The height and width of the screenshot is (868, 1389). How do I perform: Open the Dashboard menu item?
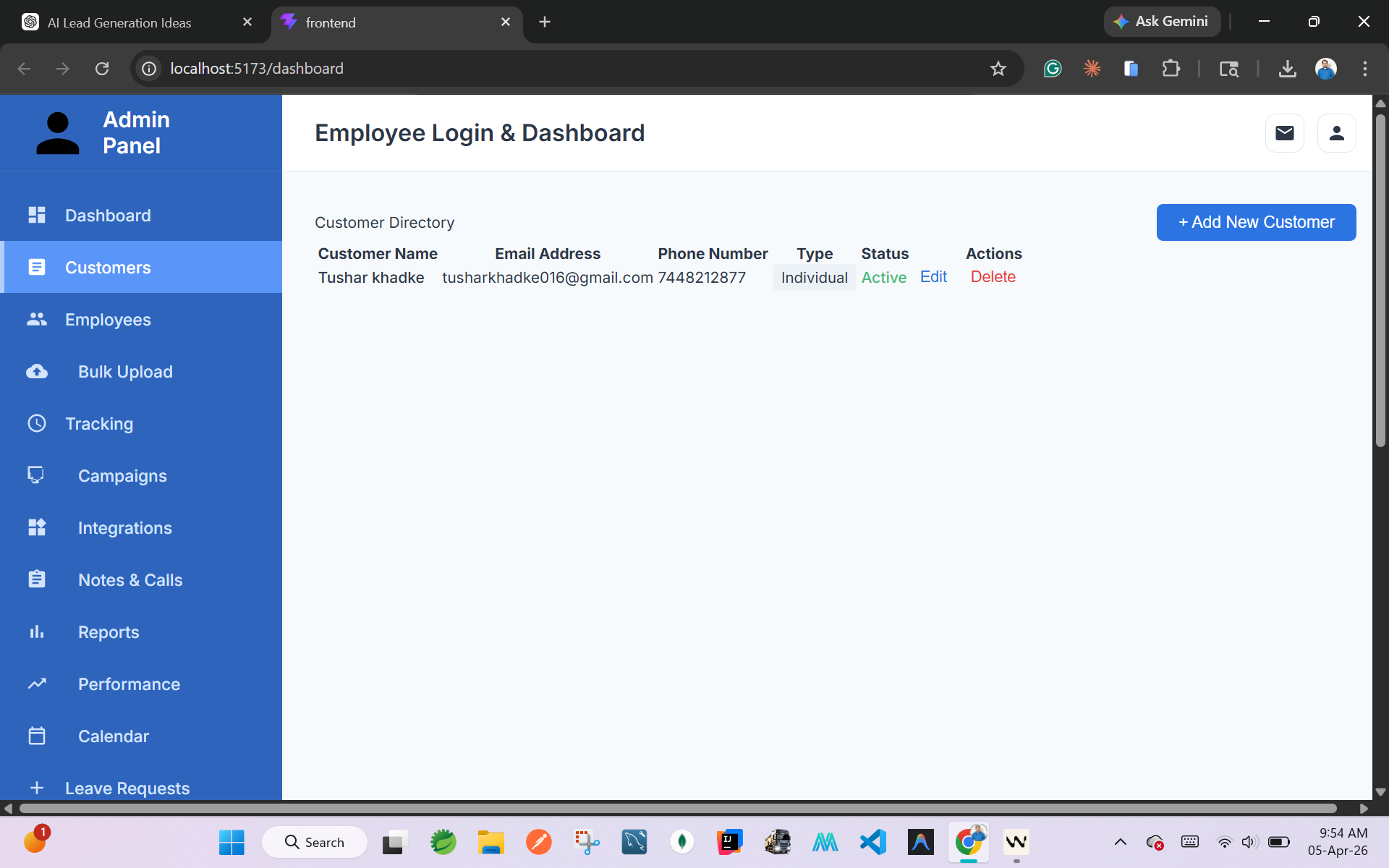click(141, 215)
